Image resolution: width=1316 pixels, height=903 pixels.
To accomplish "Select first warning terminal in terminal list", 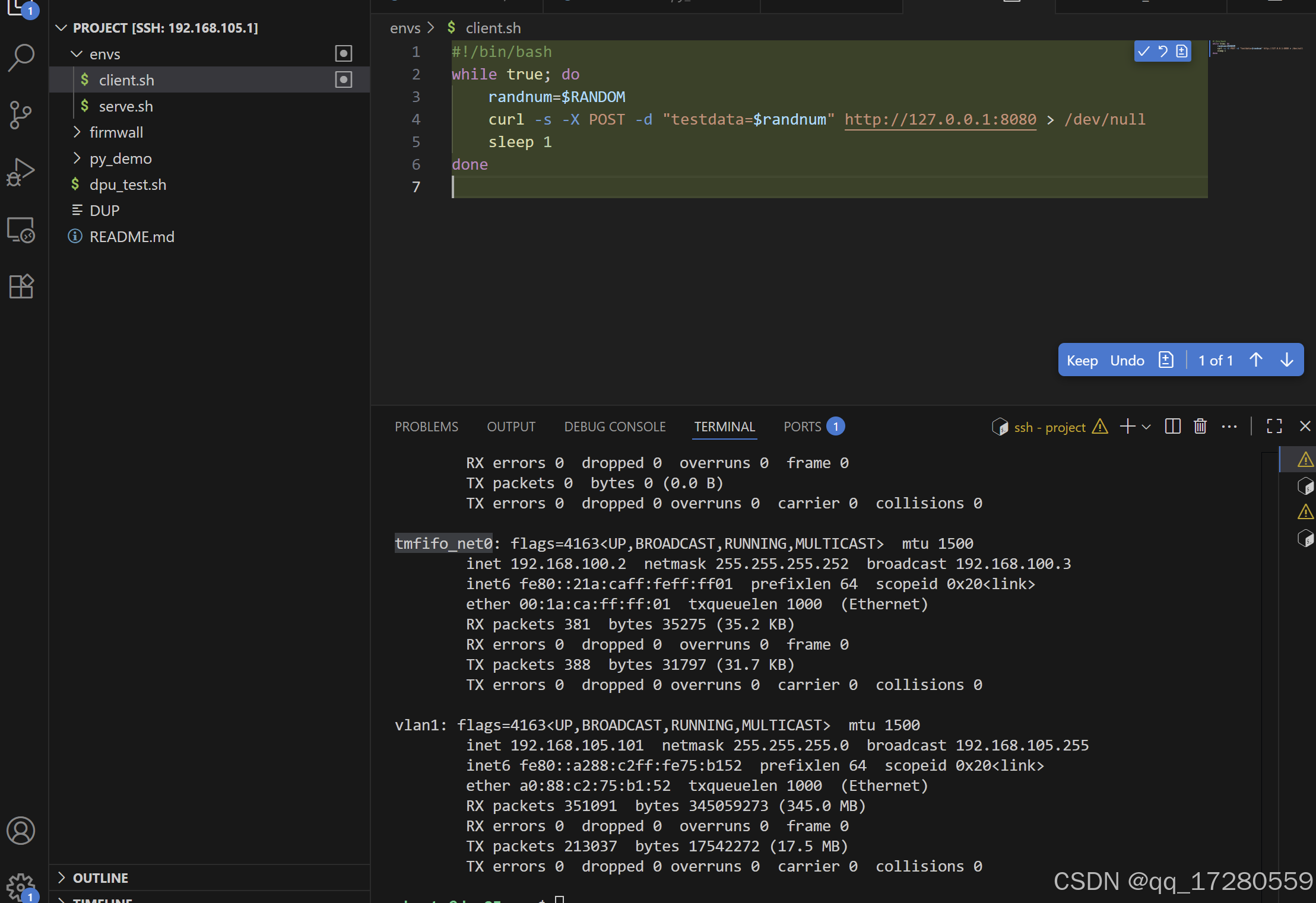I will [1305, 460].
